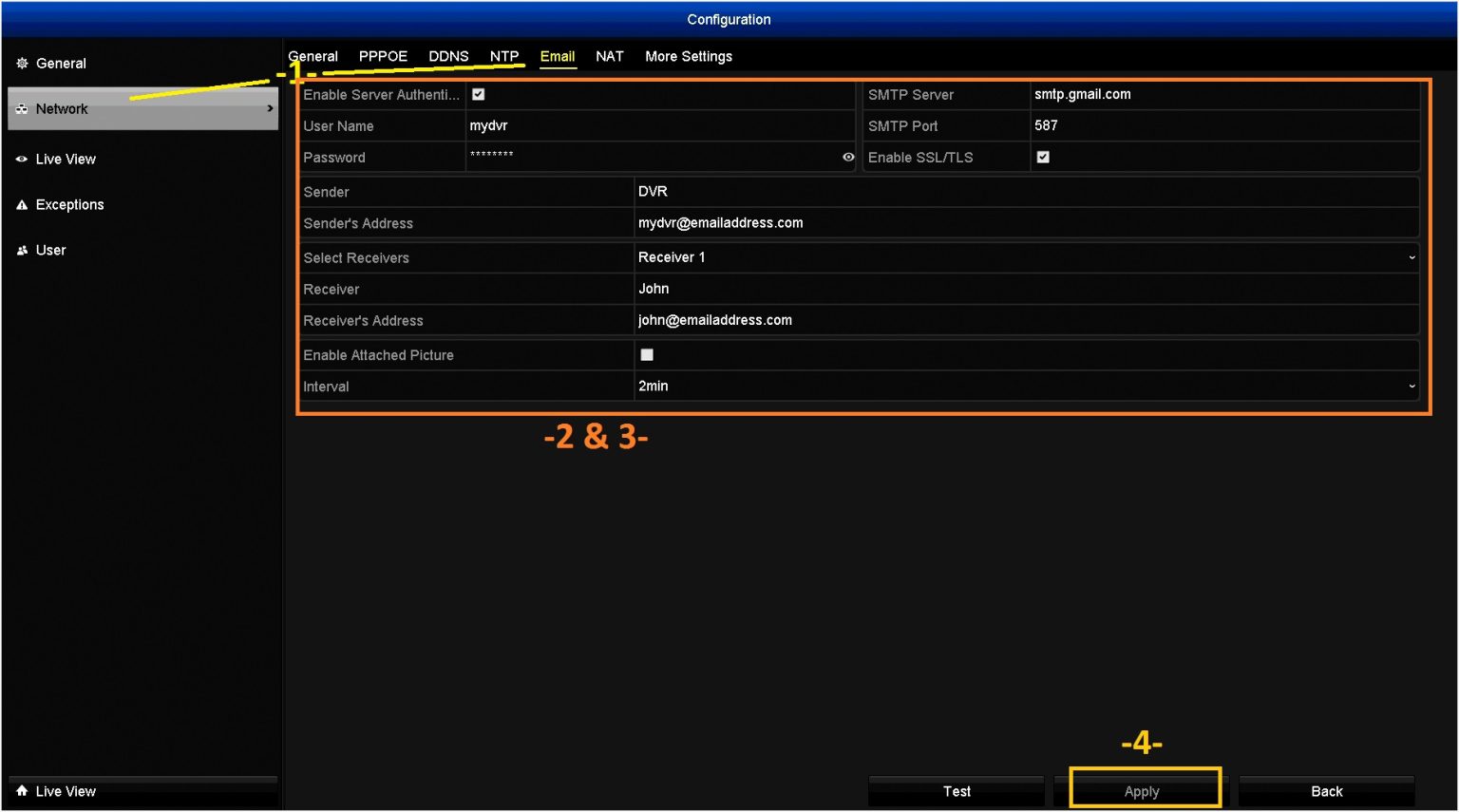
Task: Click the Test button
Action: (956, 790)
